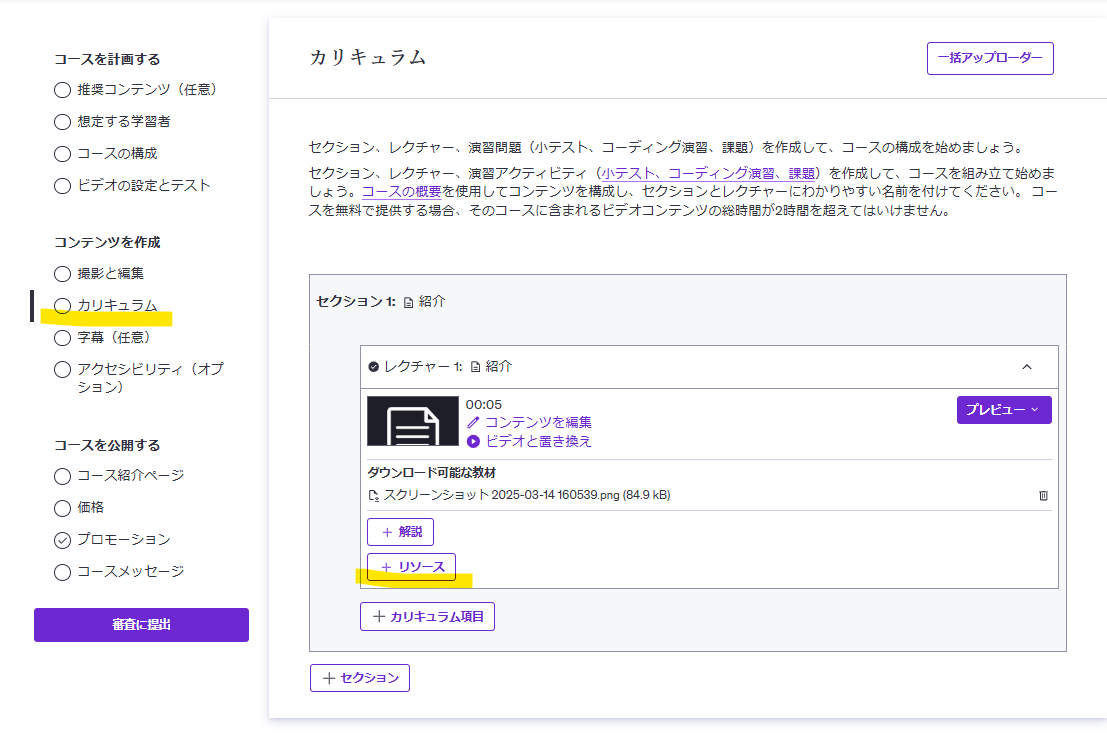Click the play icon beside ビデオと置き換え

473,441
